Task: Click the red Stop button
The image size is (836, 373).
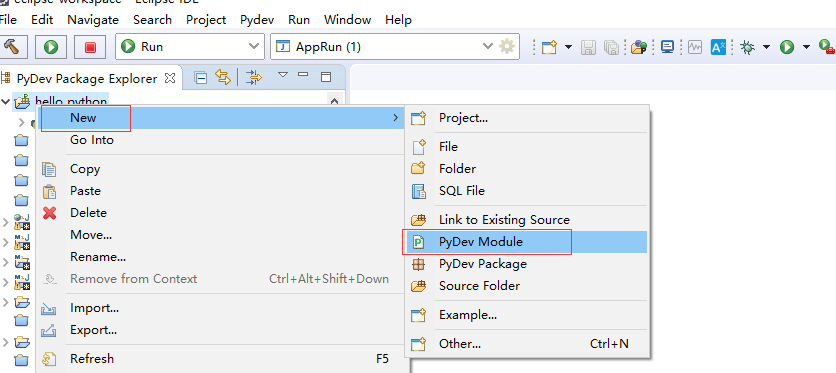Action: coord(90,47)
